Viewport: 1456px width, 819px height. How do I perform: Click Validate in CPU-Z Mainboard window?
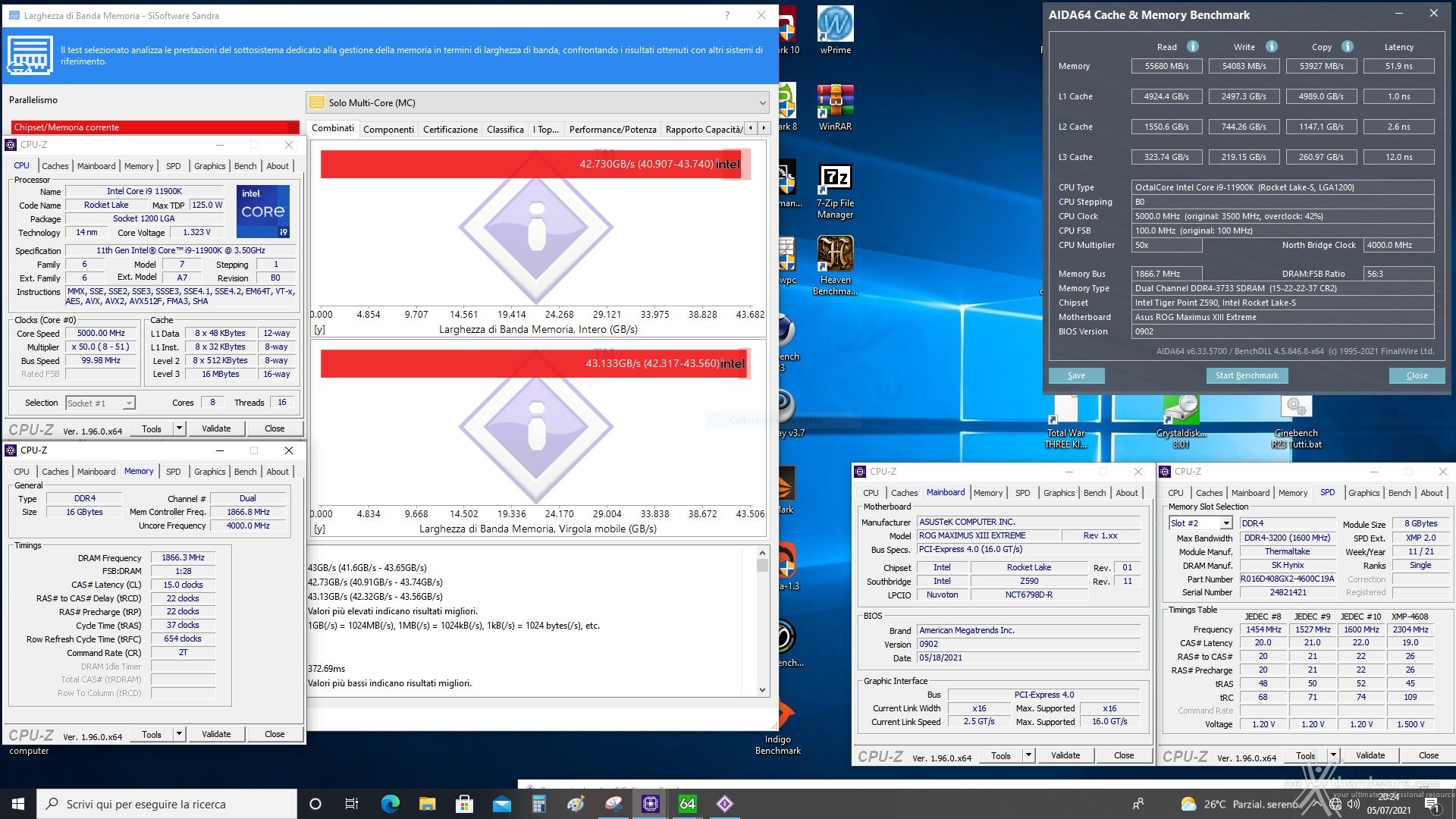[1065, 755]
